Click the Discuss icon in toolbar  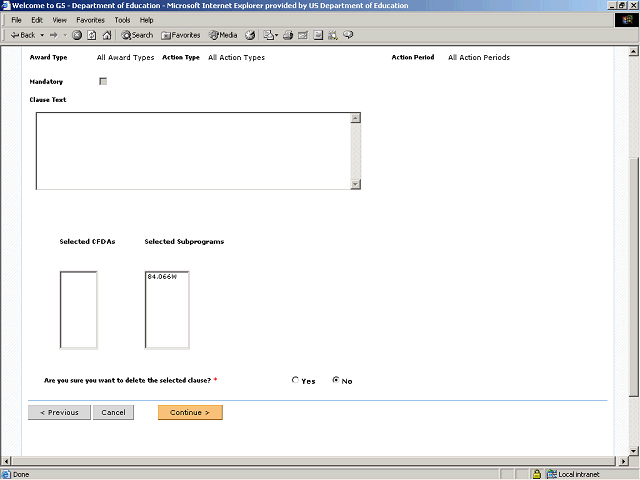(x=318, y=35)
